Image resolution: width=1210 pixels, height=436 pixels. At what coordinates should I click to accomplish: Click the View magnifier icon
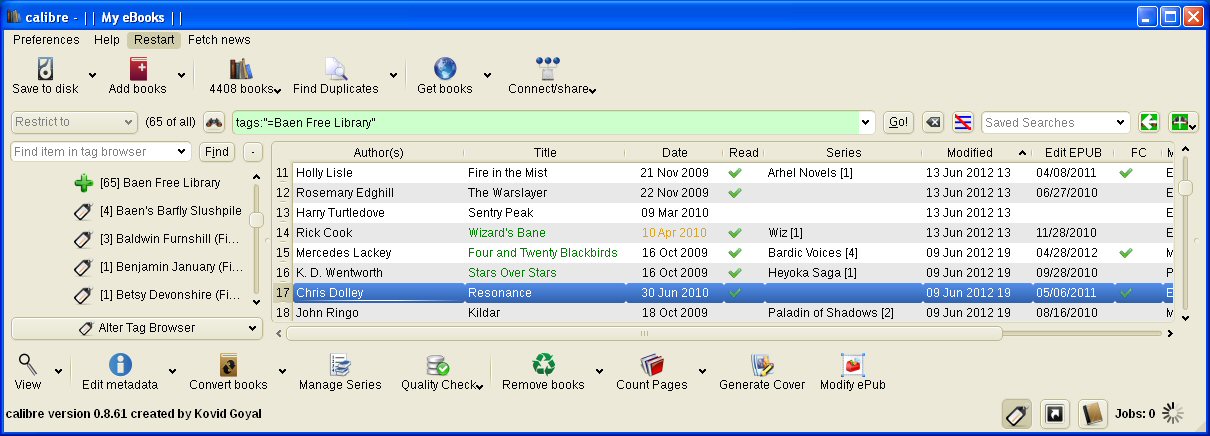[x=28, y=364]
